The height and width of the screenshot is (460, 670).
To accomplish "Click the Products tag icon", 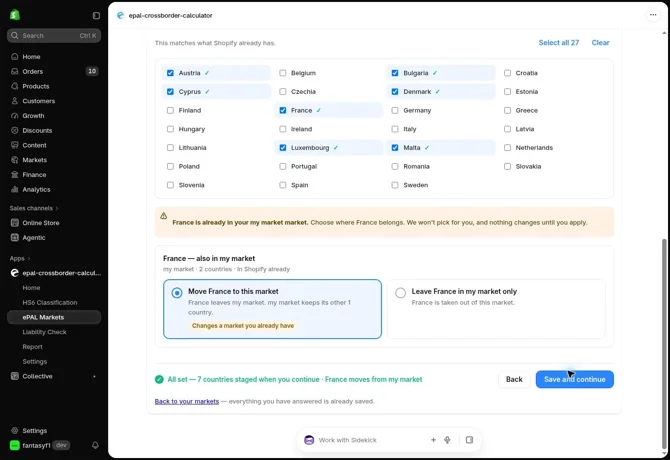I will pyautogui.click(x=15, y=86).
